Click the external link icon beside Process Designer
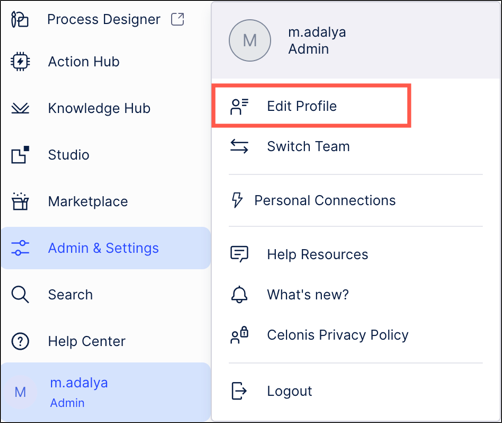The image size is (502, 423). [x=177, y=19]
